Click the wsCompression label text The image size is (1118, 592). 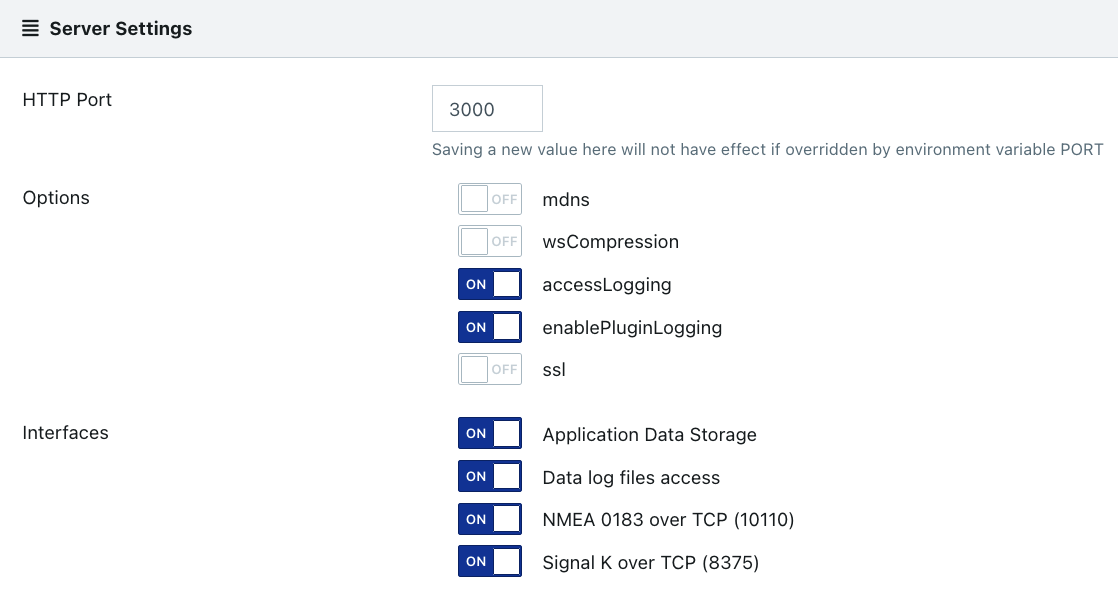[x=610, y=242]
